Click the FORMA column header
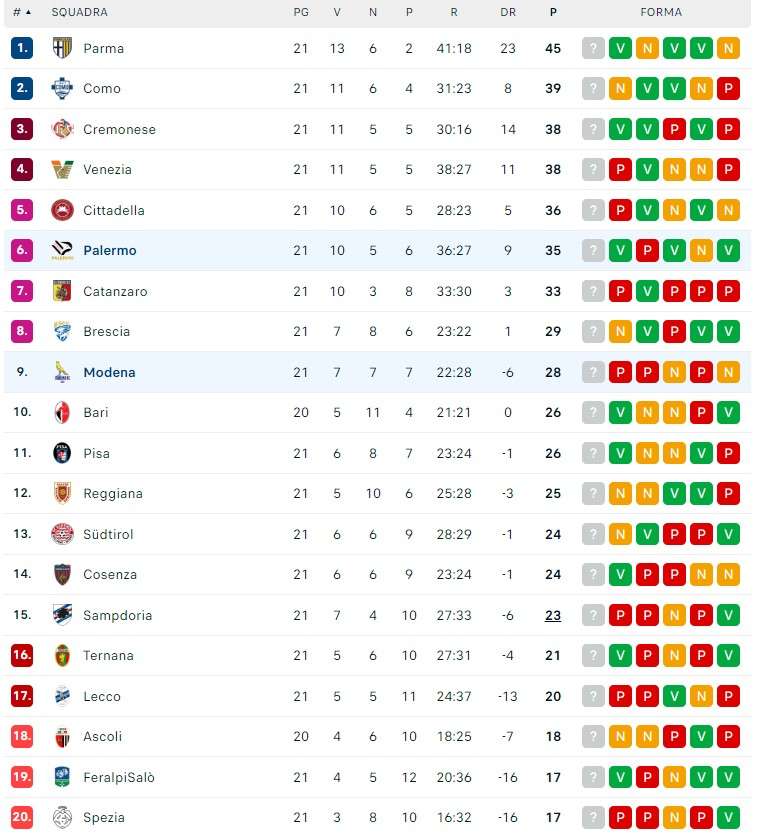This screenshot has width=757, height=833. pos(661,12)
